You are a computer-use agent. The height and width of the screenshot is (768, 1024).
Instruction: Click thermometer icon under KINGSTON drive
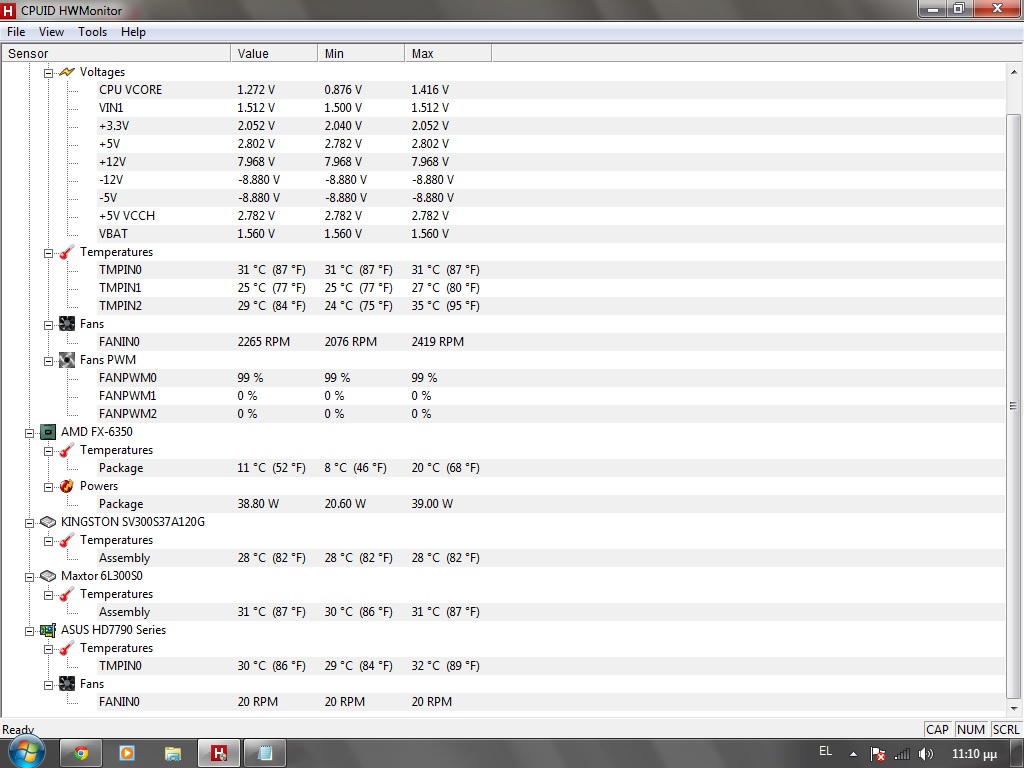[x=67, y=540]
